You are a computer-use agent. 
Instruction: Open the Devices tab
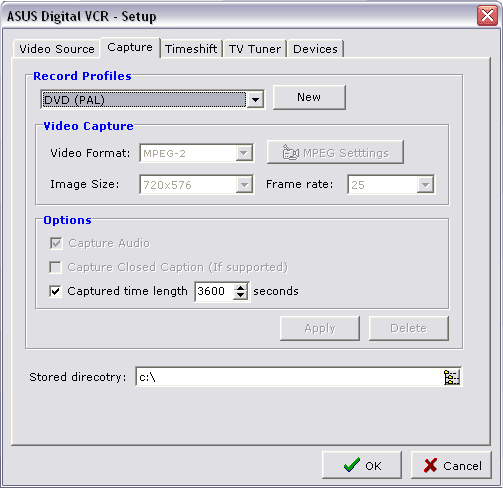click(x=315, y=49)
